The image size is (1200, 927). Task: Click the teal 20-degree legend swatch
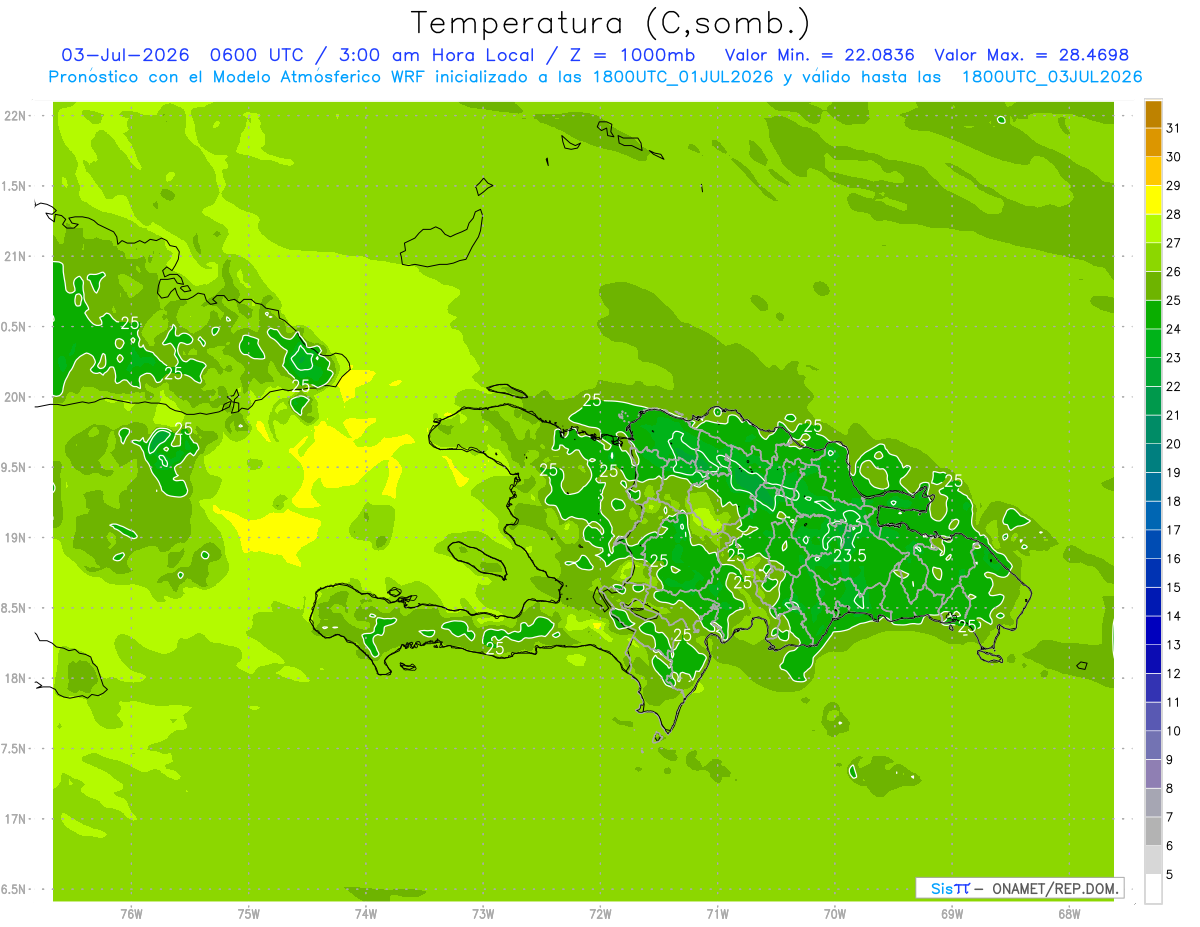[x=1153, y=430]
